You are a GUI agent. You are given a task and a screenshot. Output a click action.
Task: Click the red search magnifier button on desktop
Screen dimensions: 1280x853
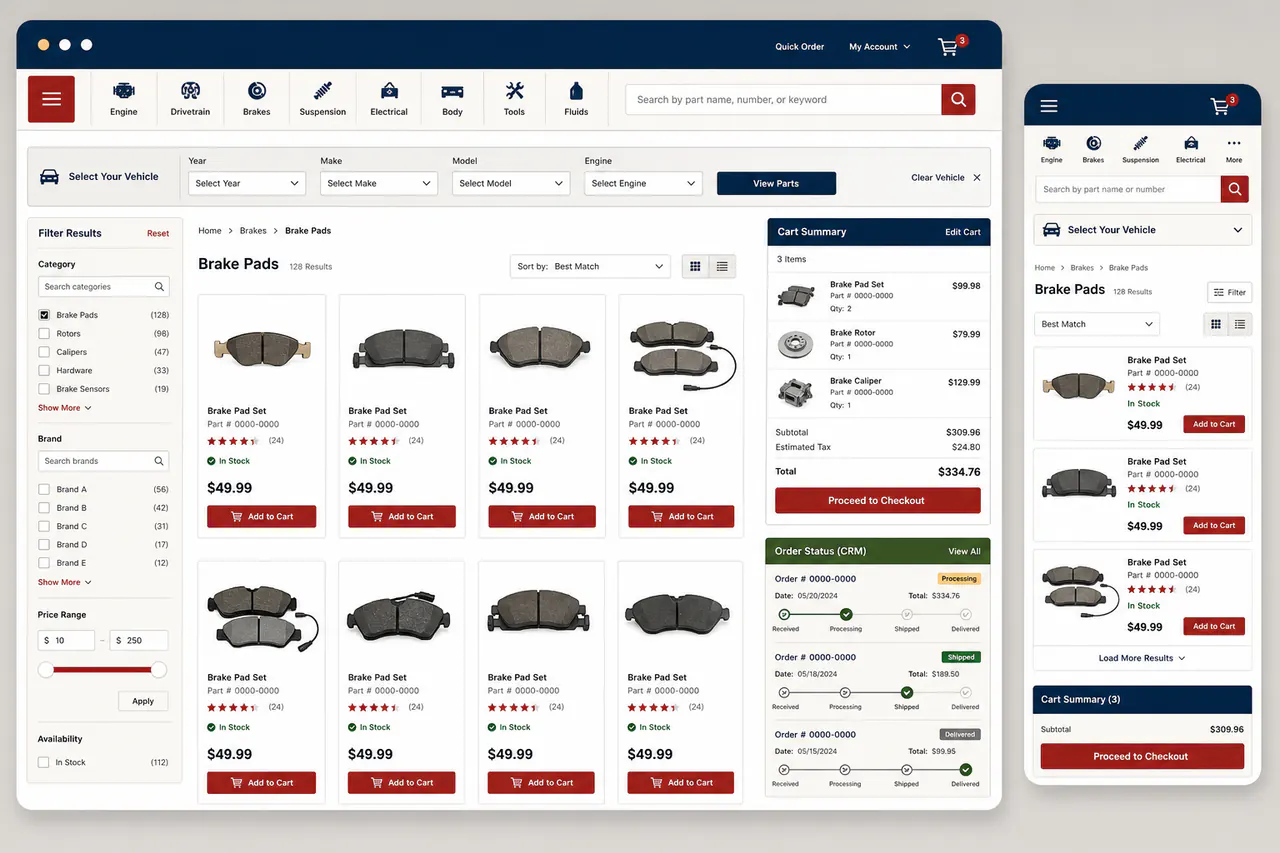[x=958, y=99]
